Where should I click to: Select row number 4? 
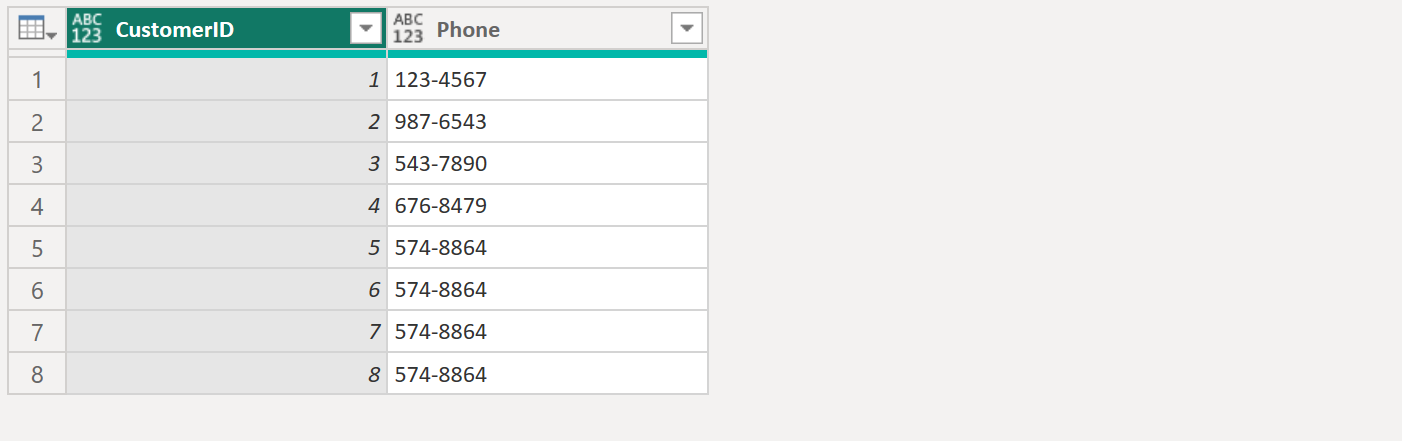click(x=37, y=206)
